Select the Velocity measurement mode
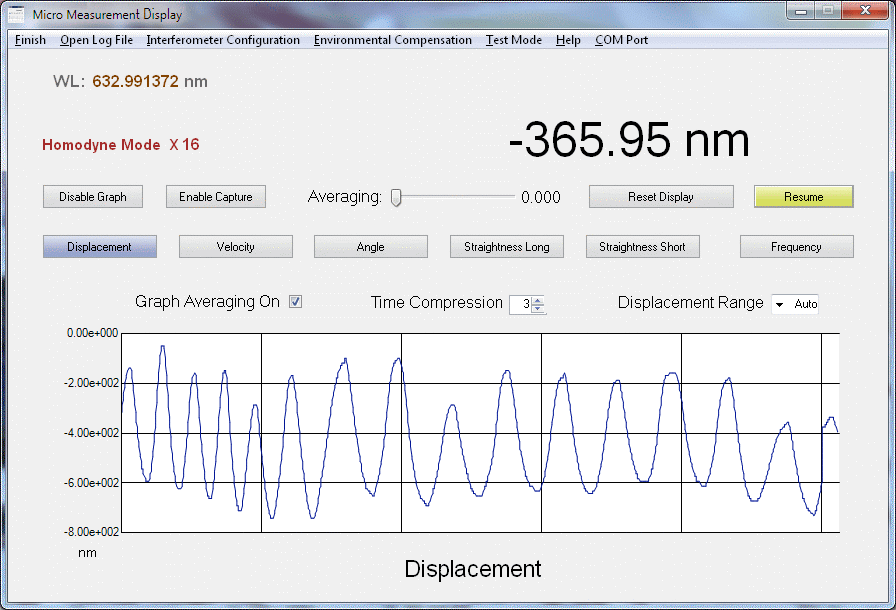The image size is (896, 610). tap(236, 247)
